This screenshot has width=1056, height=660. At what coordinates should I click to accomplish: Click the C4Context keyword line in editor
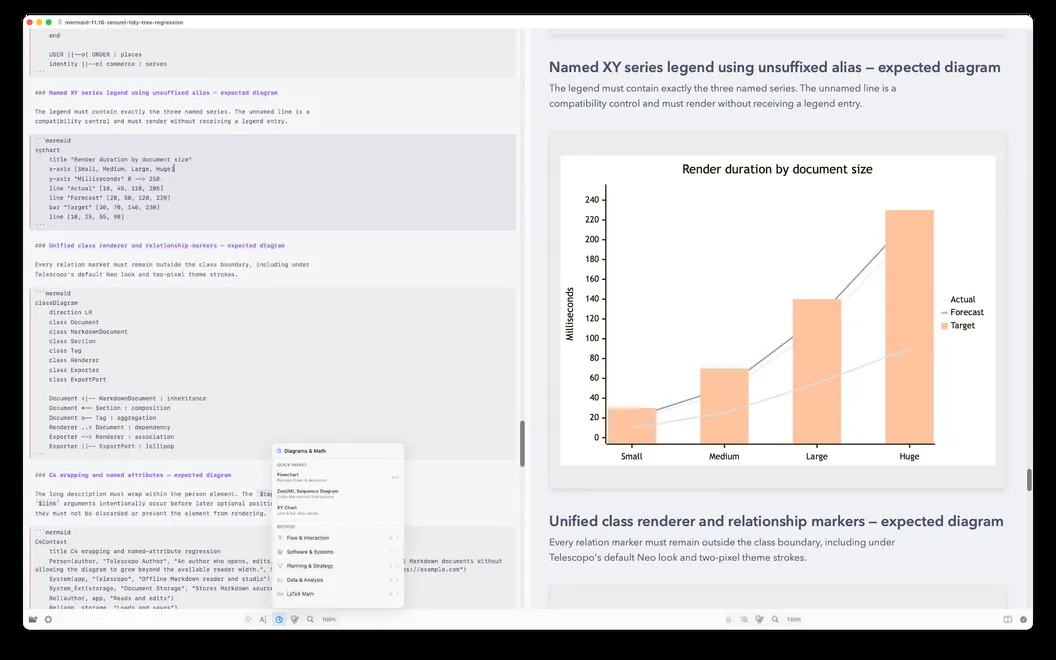coord(51,542)
